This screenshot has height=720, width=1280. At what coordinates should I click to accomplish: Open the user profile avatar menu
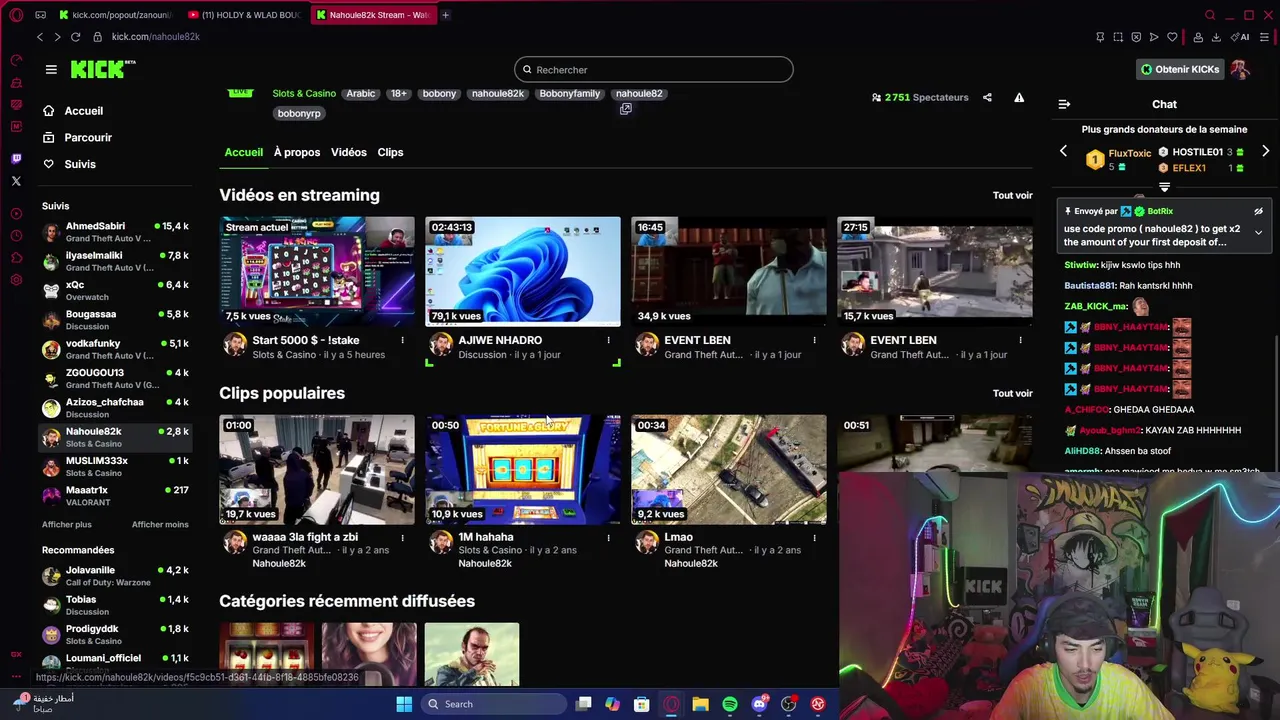pyautogui.click(x=1240, y=69)
